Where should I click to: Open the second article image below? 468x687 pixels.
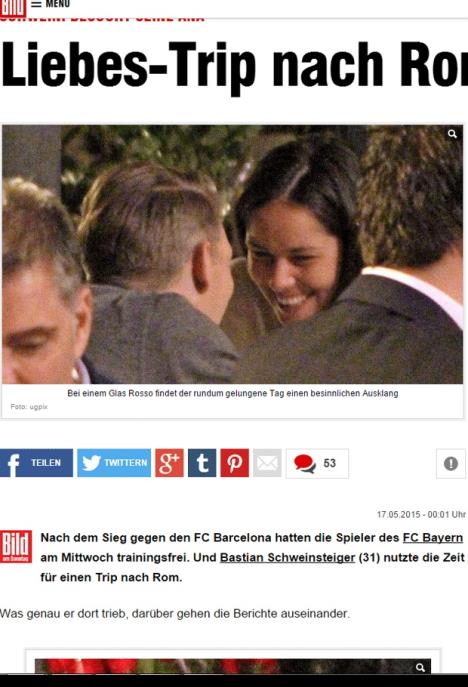[232, 666]
